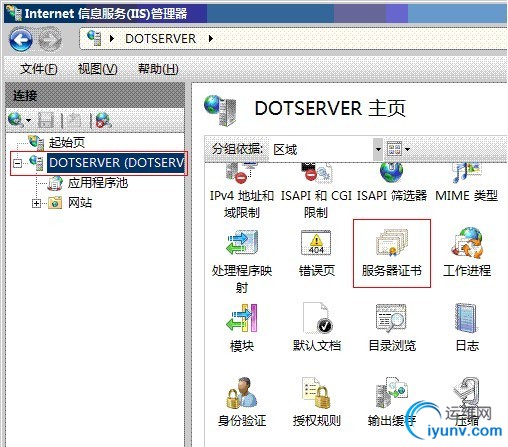Click arrow before DOTSERVER in address bar
The width and height of the screenshot is (508, 447).
pos(112,39)
